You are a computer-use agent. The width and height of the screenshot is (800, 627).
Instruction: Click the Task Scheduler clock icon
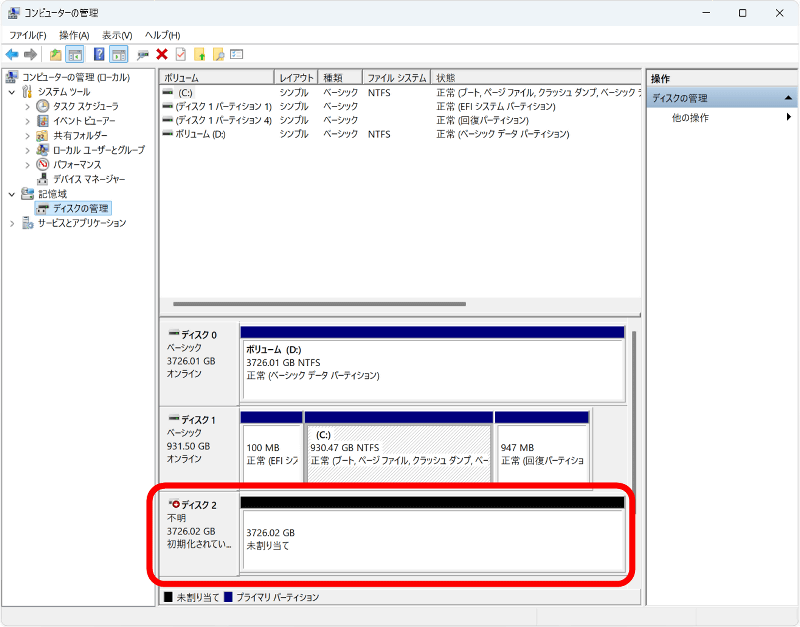[x=43, y=106]
